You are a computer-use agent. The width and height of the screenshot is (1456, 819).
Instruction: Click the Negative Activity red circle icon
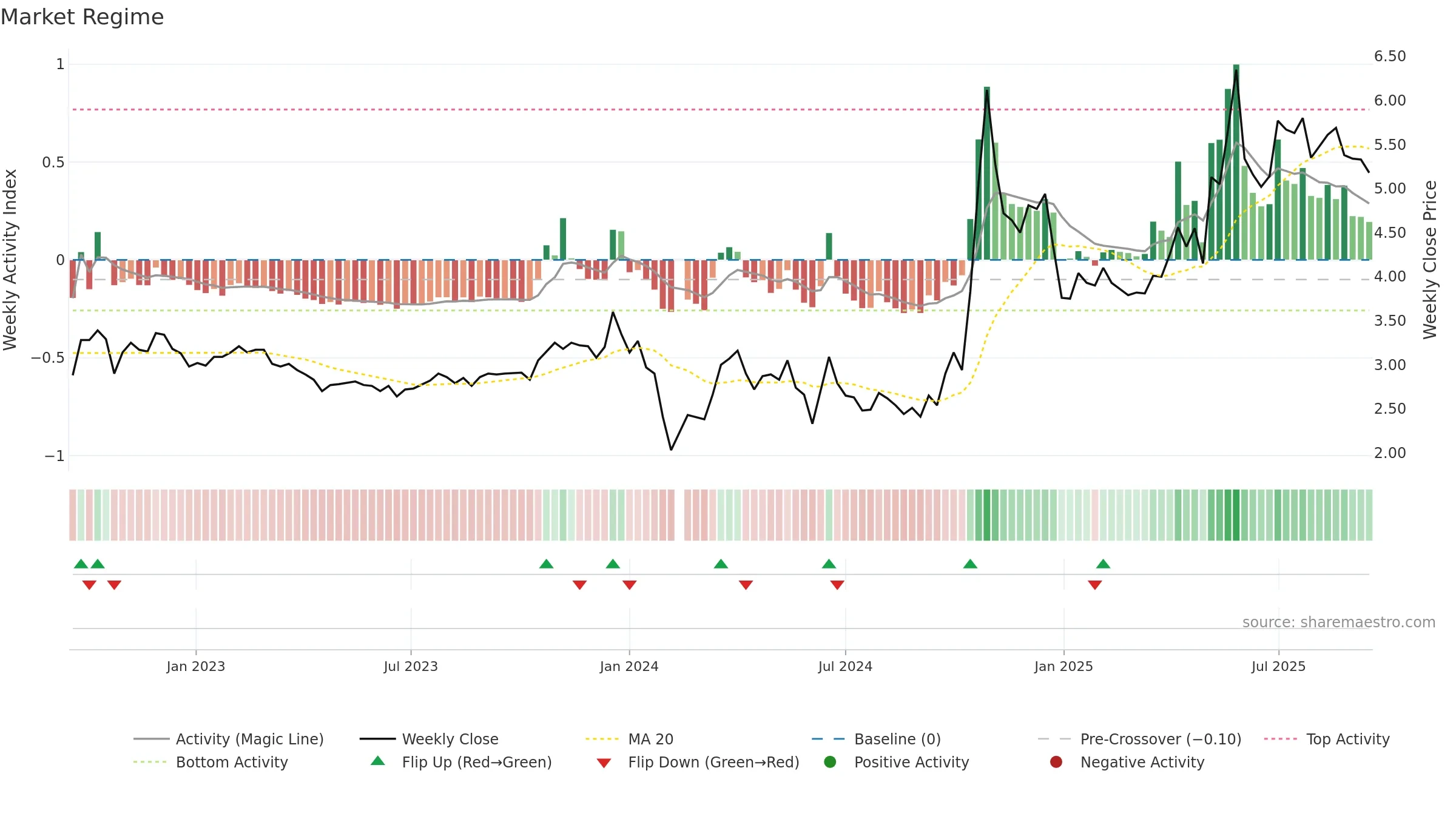[x=1056, y=762]
